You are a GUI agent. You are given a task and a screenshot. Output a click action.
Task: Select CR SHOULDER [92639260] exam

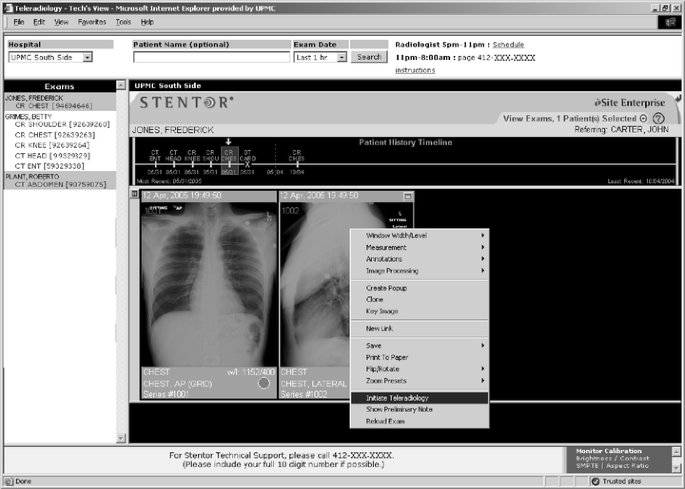click(62, 125)
